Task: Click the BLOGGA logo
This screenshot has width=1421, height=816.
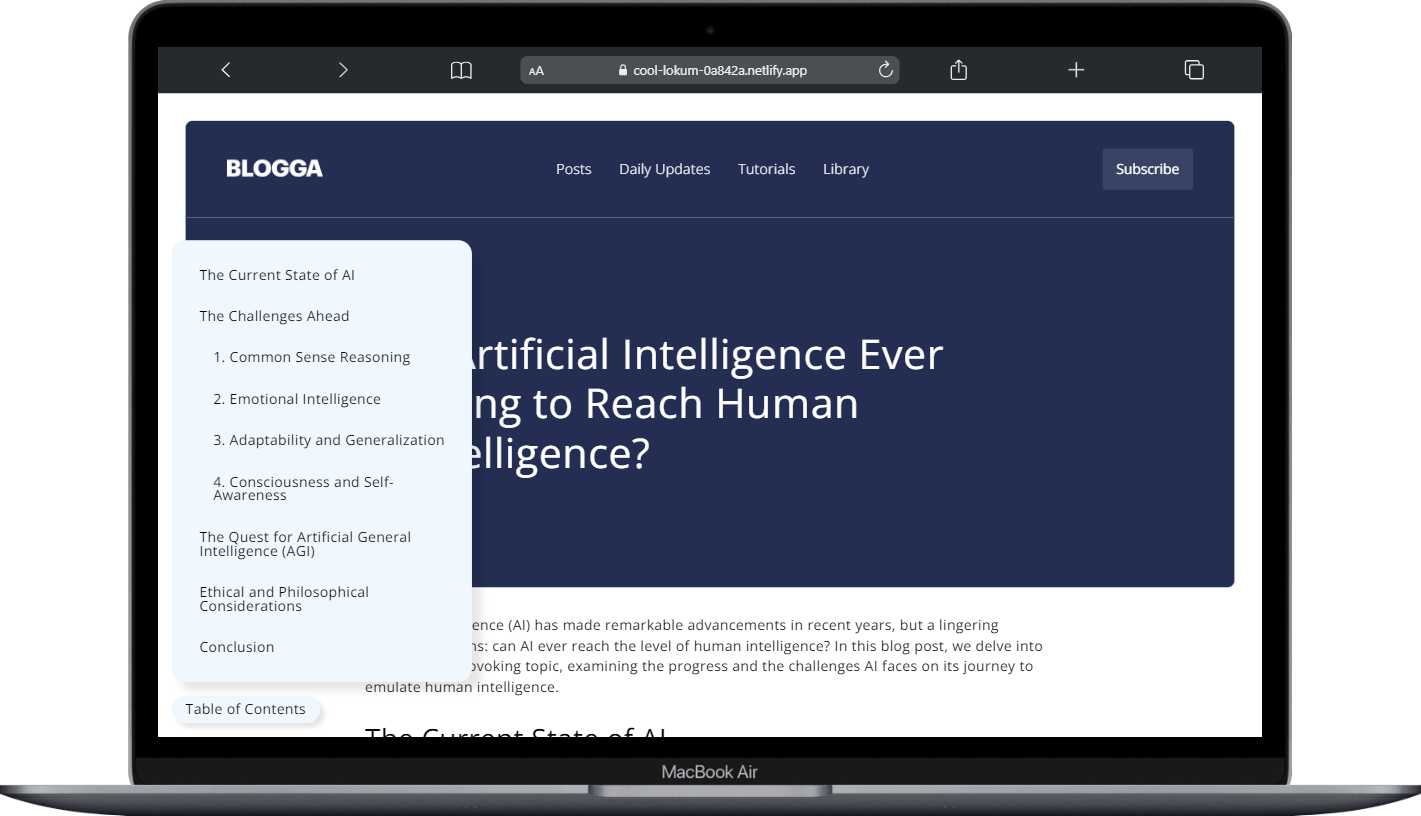Action: point(275,169)
